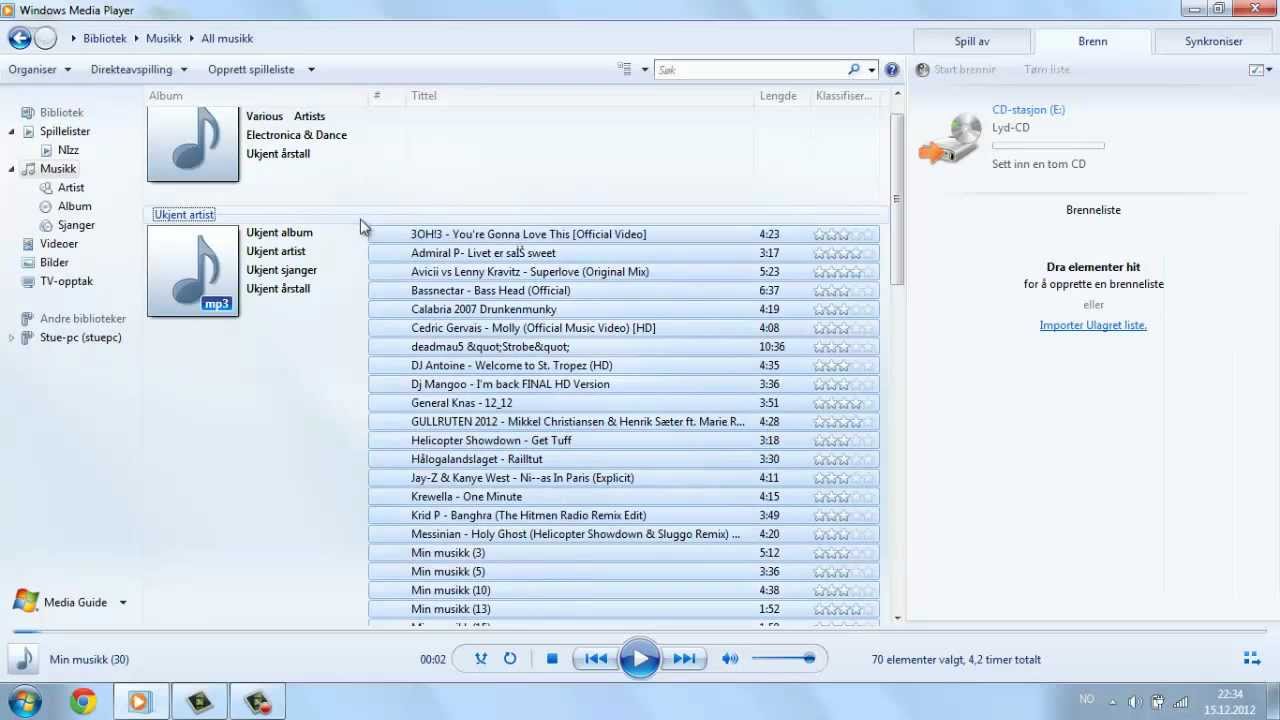
Task: Click now-playing music note thumbnail
Action: tap(24, 659)
